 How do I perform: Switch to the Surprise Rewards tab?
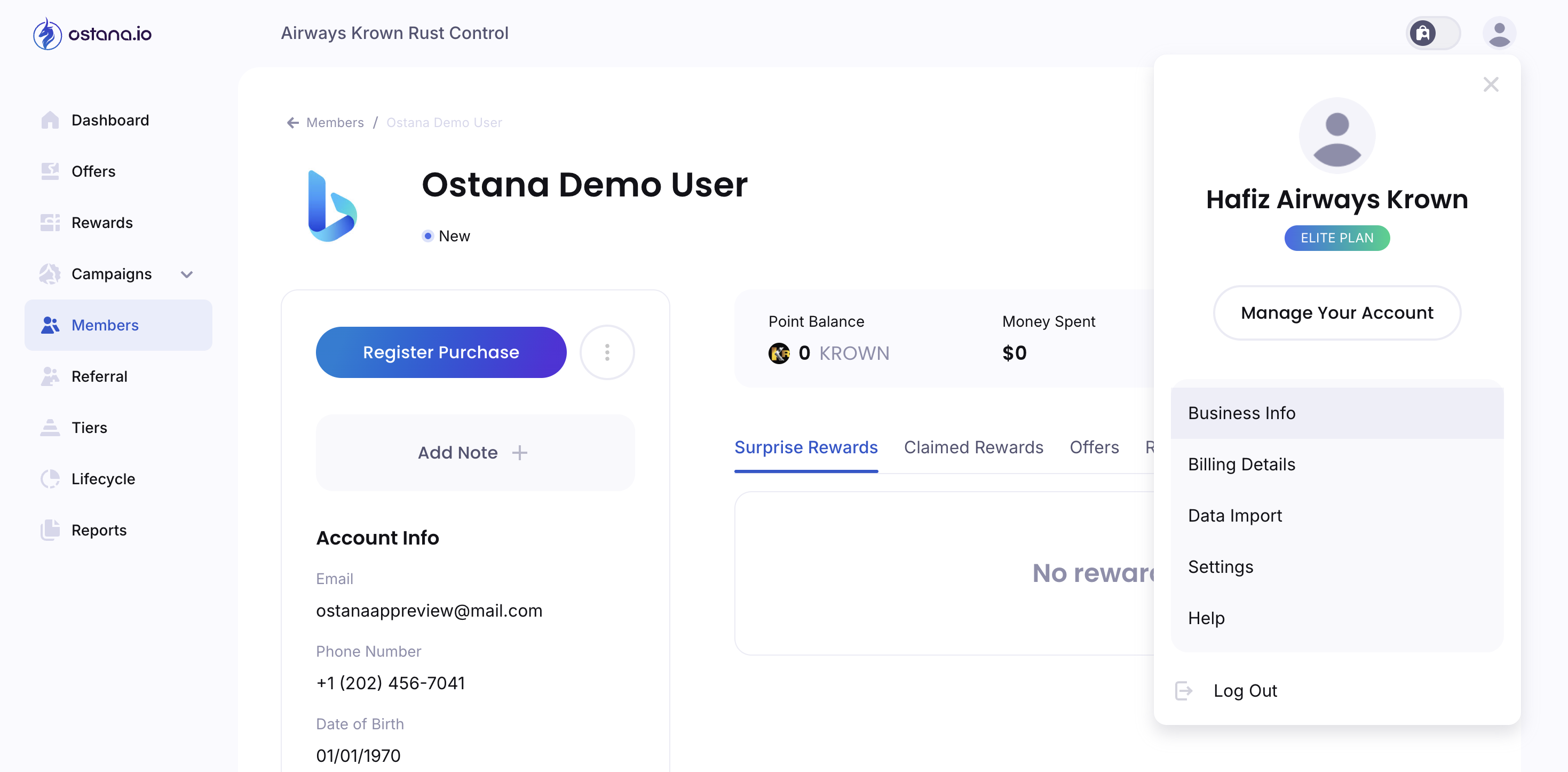(806, 447)
